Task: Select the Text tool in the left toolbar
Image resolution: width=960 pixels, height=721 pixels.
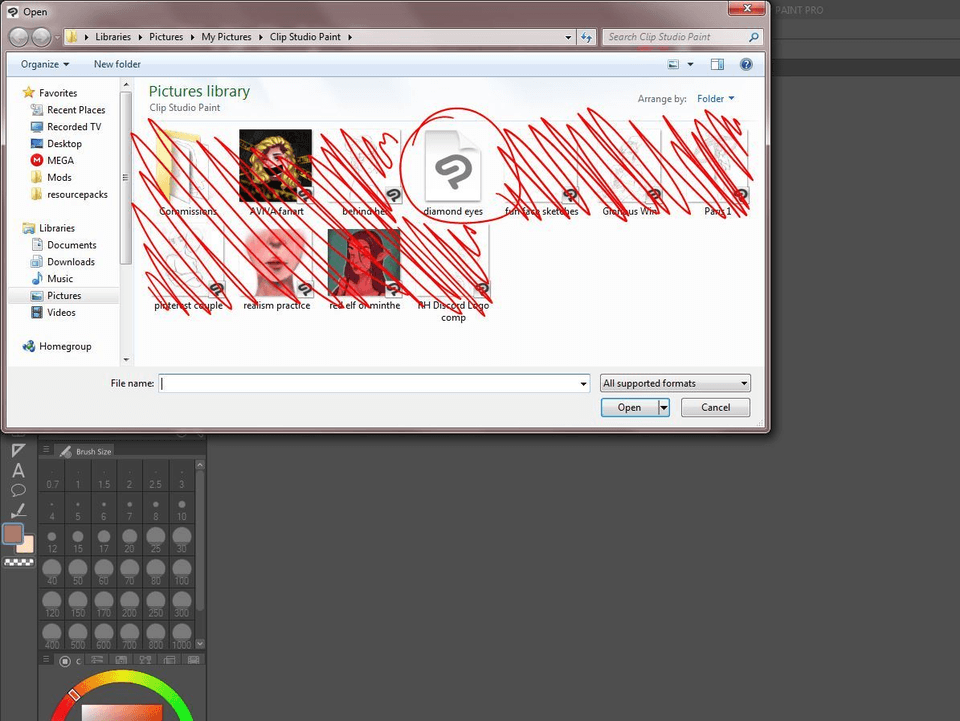Action: [x=17, y=470]
